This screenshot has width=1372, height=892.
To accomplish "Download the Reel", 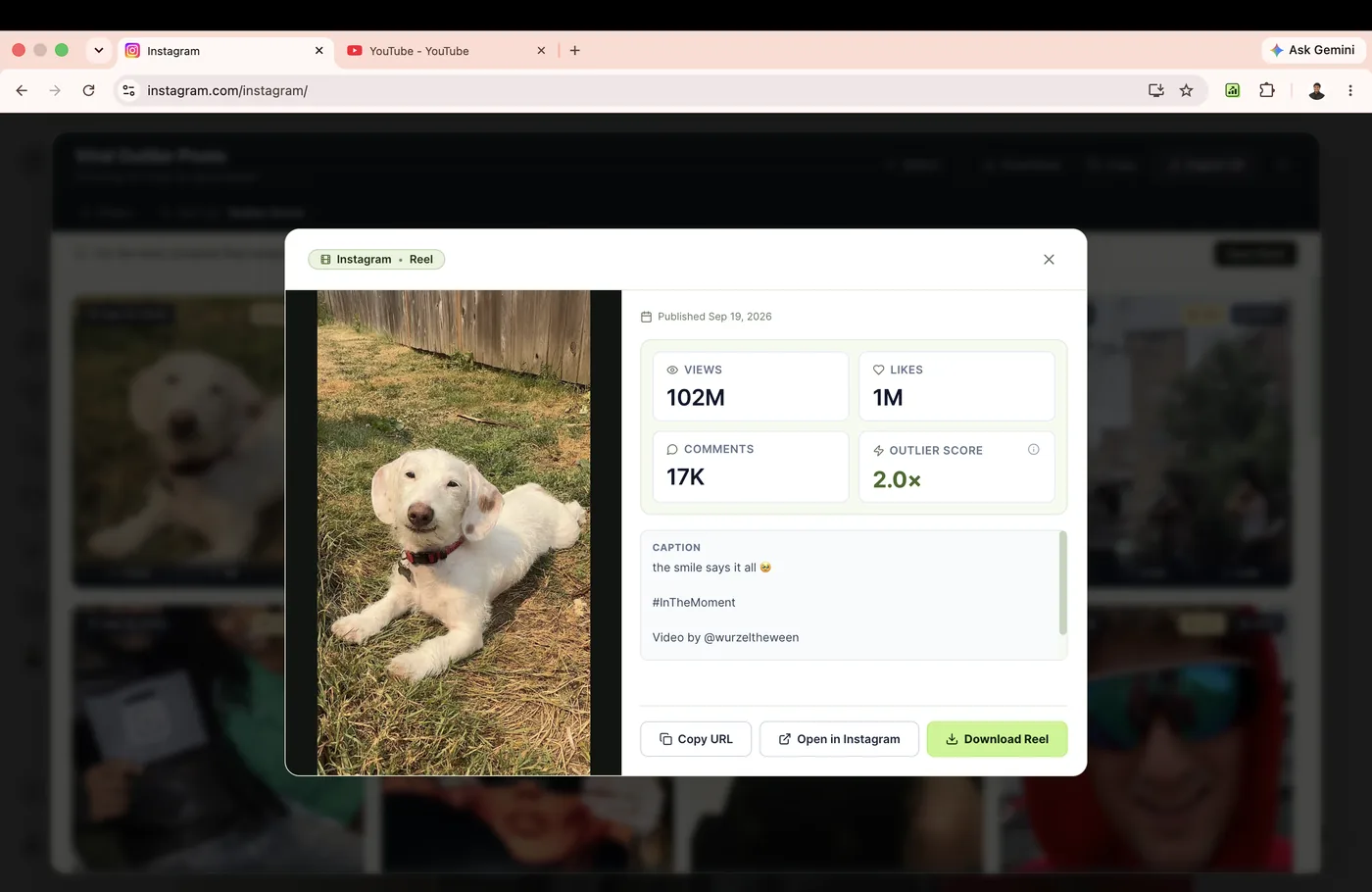I will 997,739.
